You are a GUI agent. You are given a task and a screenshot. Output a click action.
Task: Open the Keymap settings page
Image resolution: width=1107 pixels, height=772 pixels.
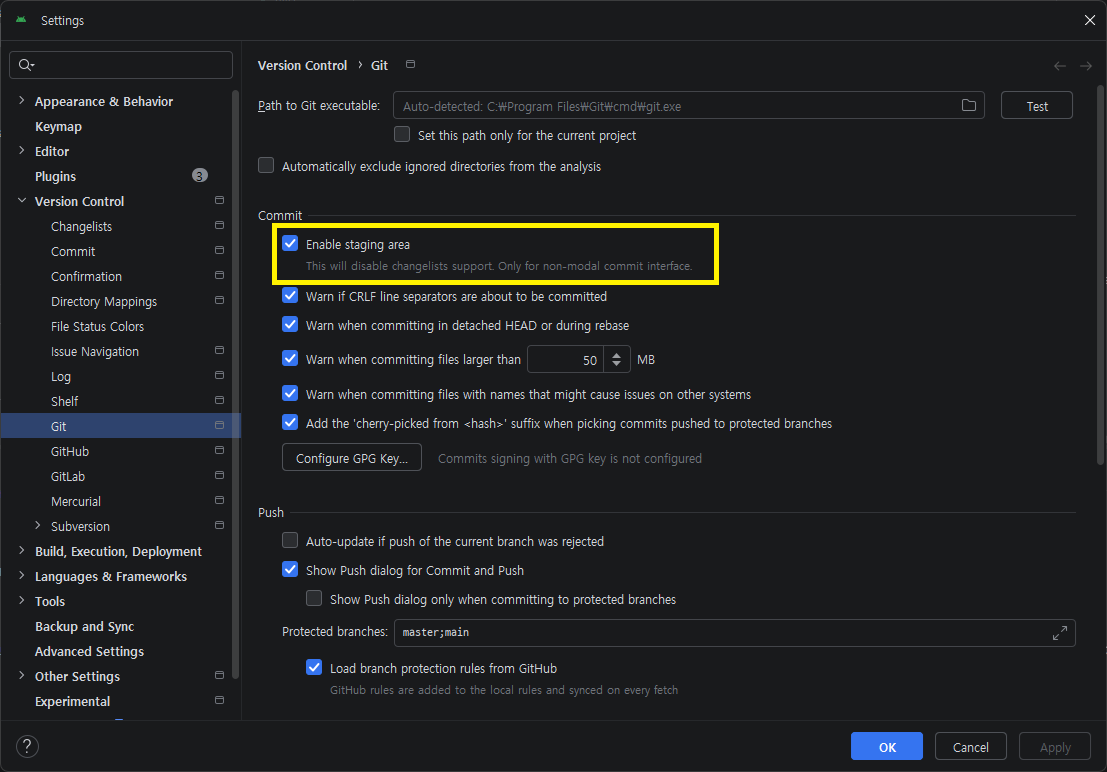pyautogui.click(x=59, y=126)
